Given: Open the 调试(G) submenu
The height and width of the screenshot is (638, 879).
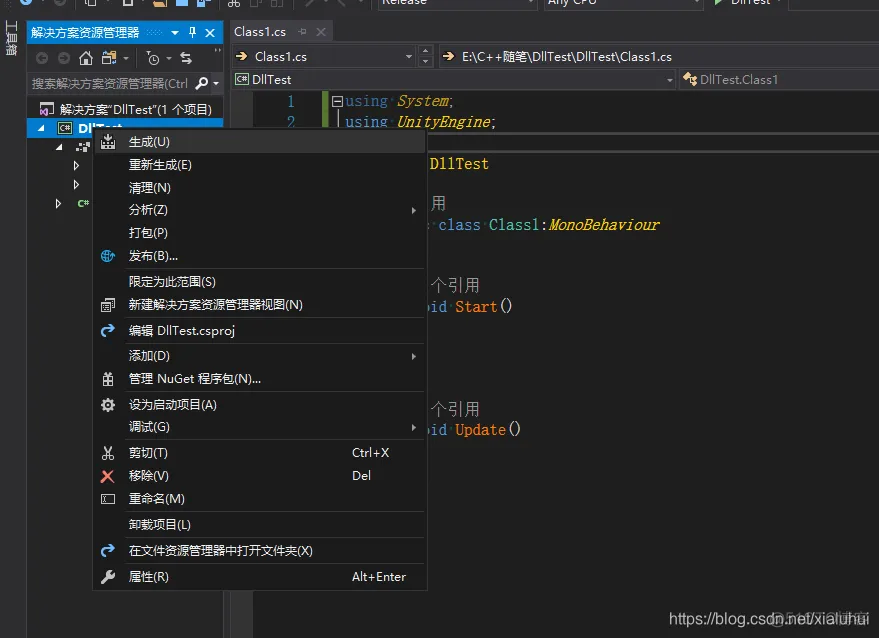Looking at the screenshot, I should 259,427.
